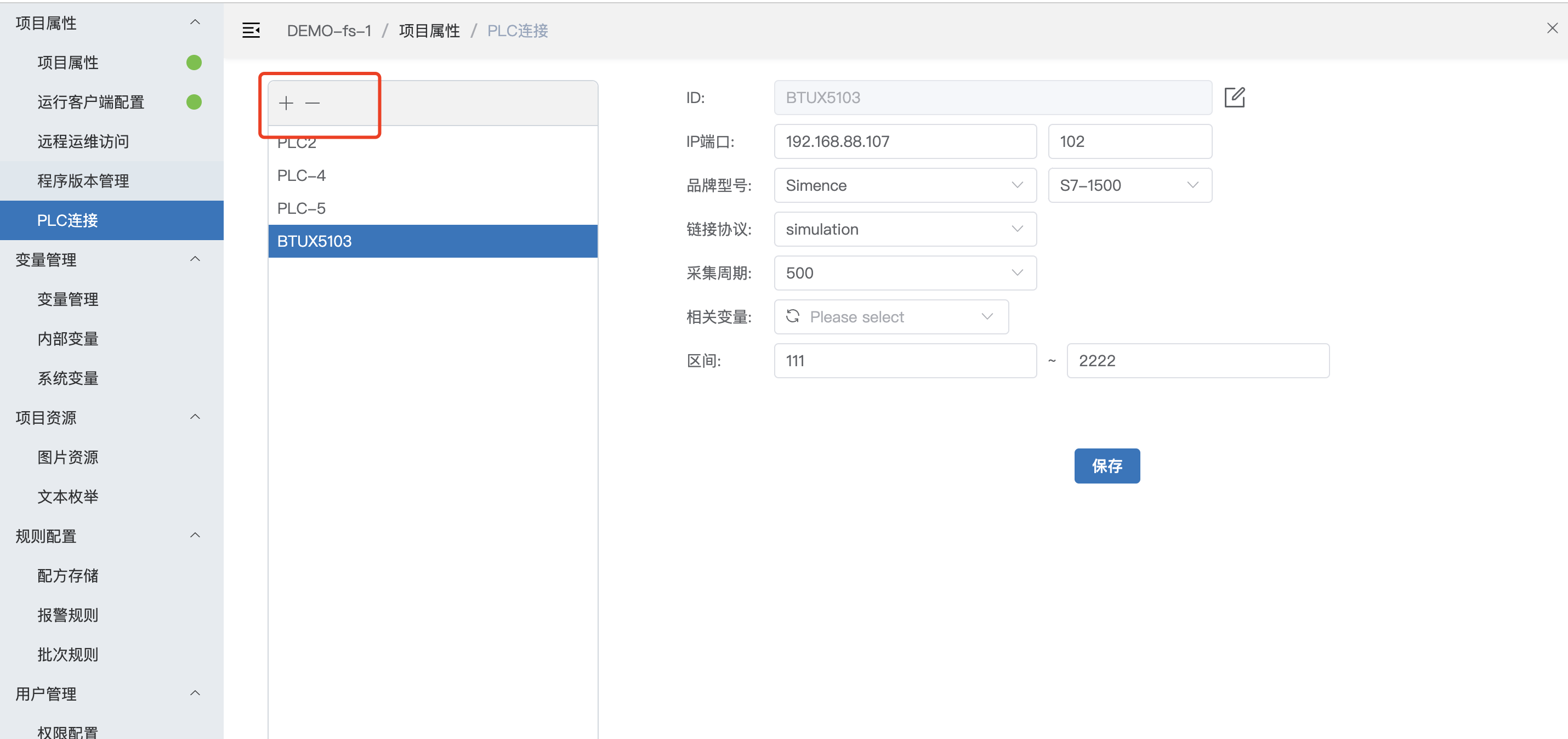Click 项目属性 breadcrumb link

tap(429, 31)
